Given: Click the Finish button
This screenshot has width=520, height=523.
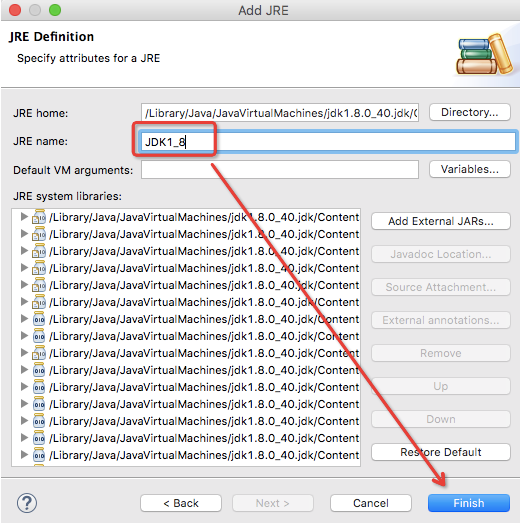Looking at the screenshot, I should tap(469, 503).
